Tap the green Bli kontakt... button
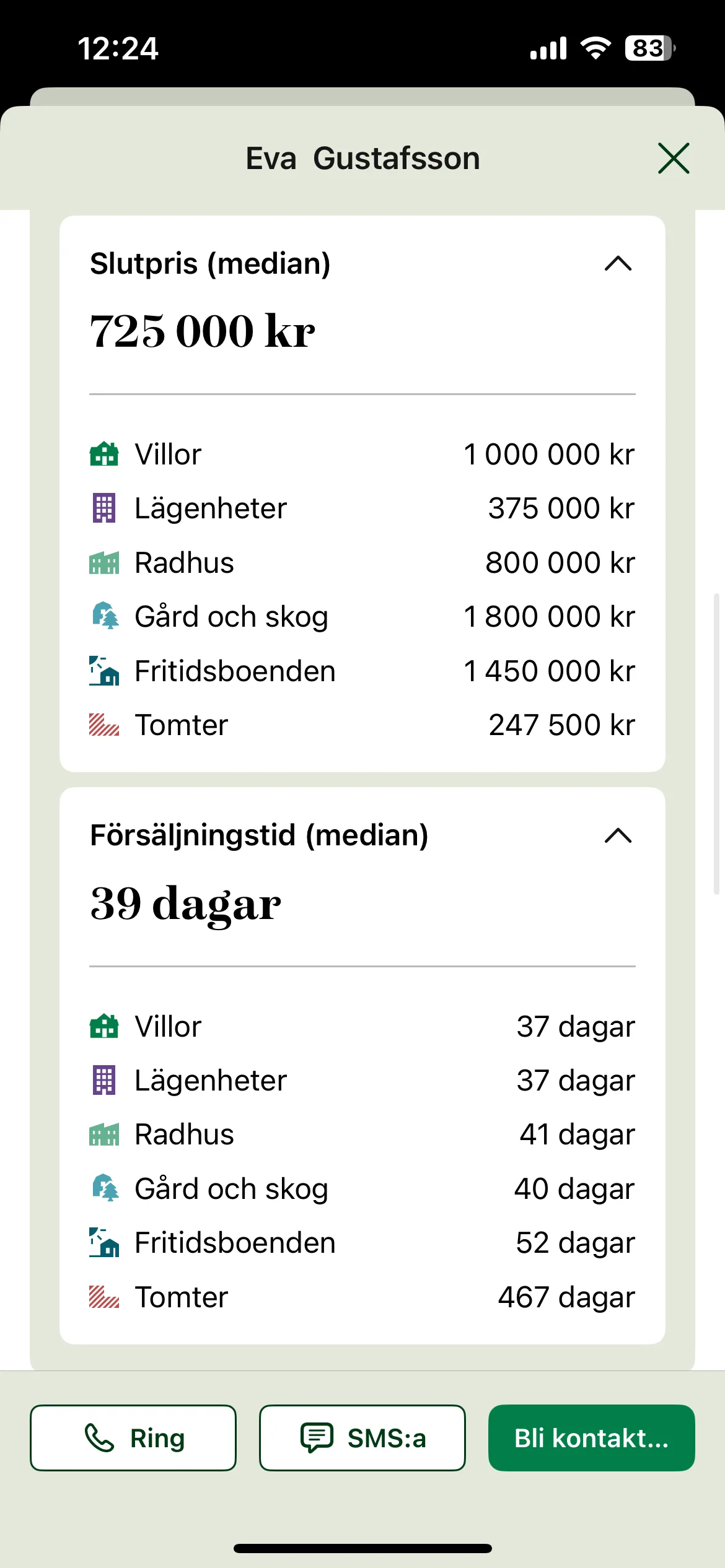Screen dimensions: 725x1568 coord(592,1437)
